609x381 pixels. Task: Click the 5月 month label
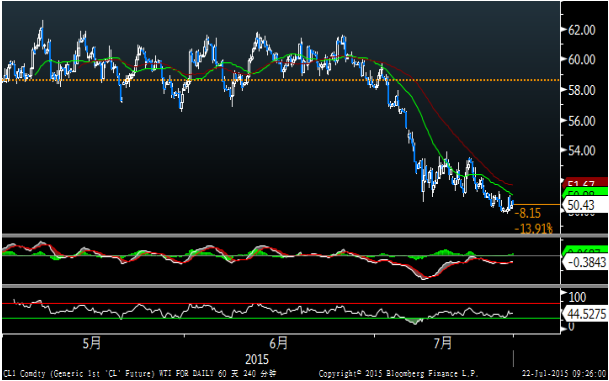point(92,343)
